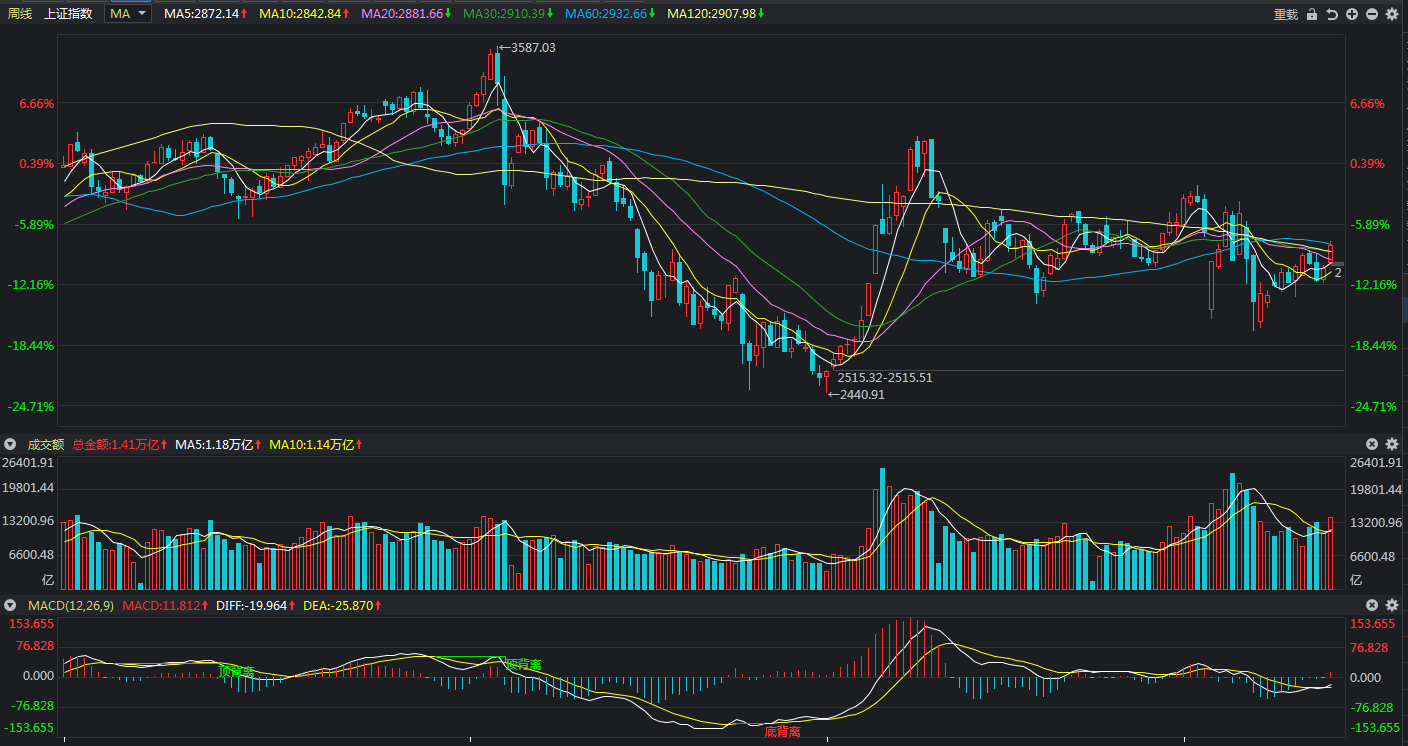The height and width of the screenshot is (746, 1408).
Task: Expand the MACD indicator selector arrow
Action: pos(11,605)
